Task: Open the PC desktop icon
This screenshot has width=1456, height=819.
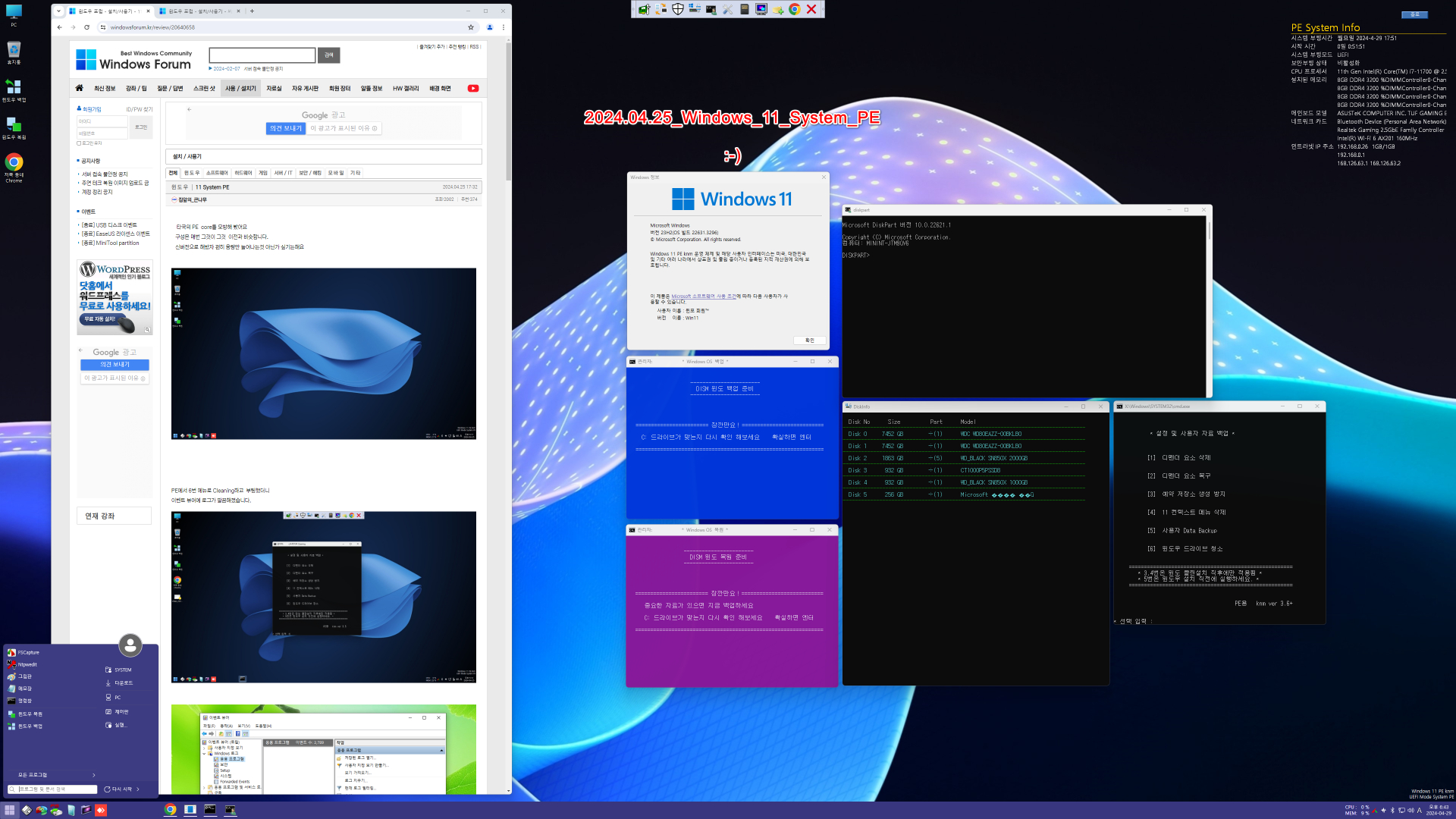Action: tap(14, 15)
